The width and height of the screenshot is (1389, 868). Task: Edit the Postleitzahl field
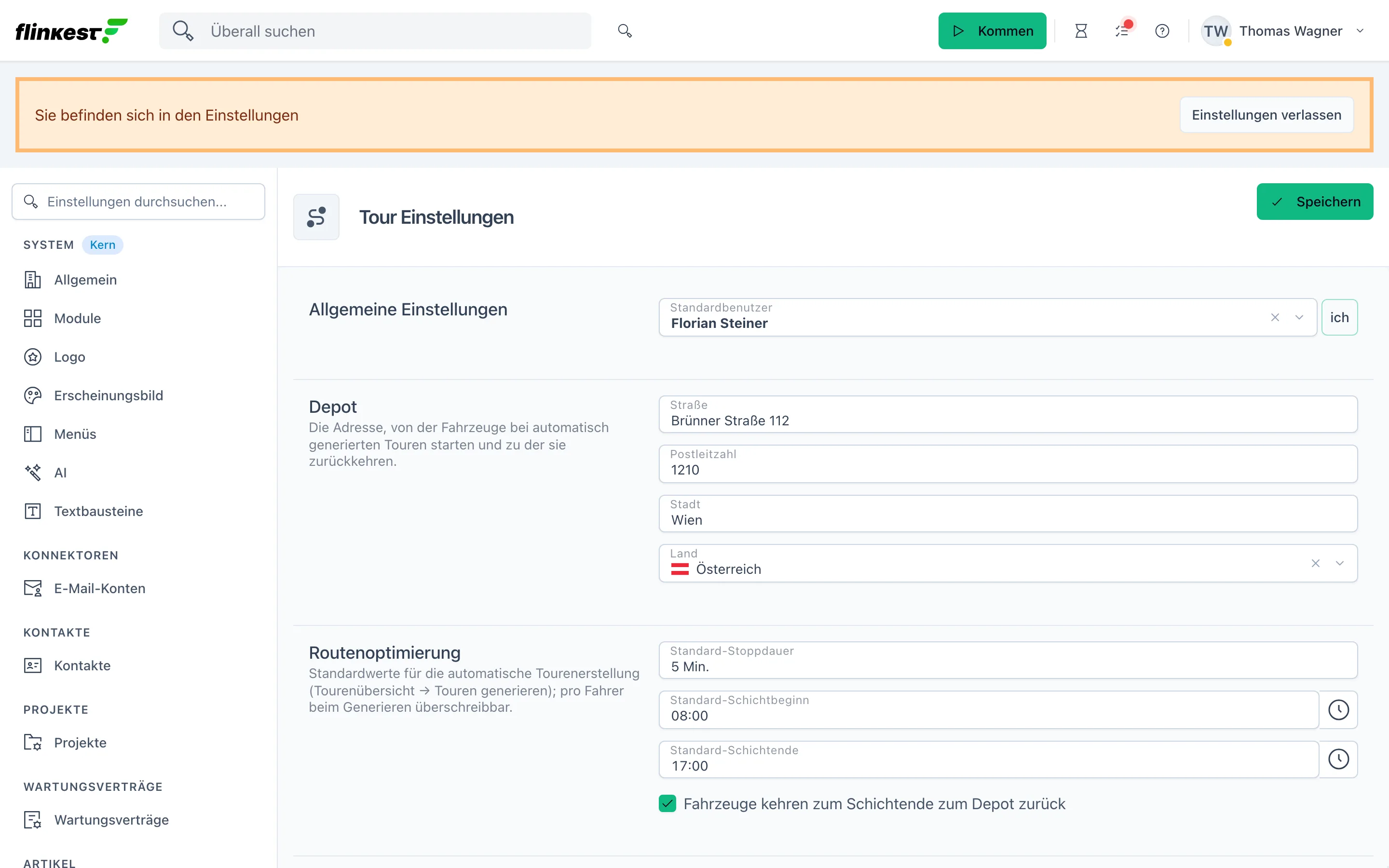pyautogui.click(x=1008, y=464)
